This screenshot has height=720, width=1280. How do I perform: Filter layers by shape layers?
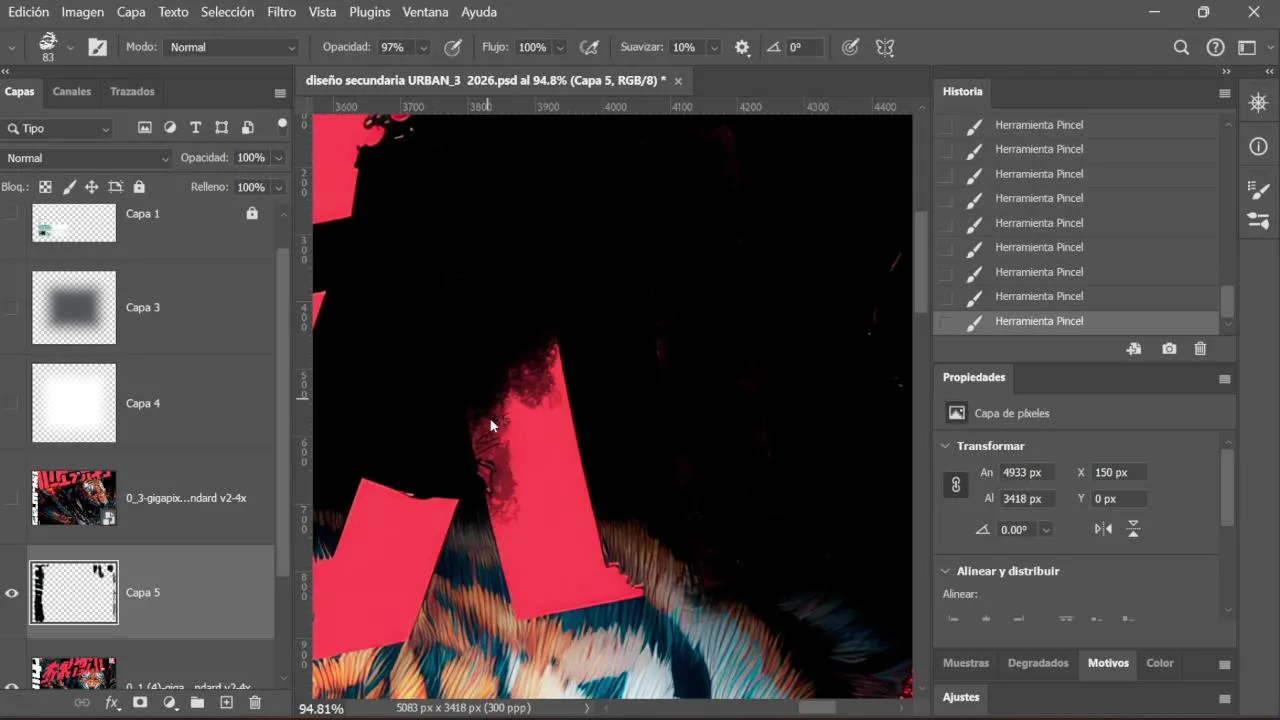221,127
